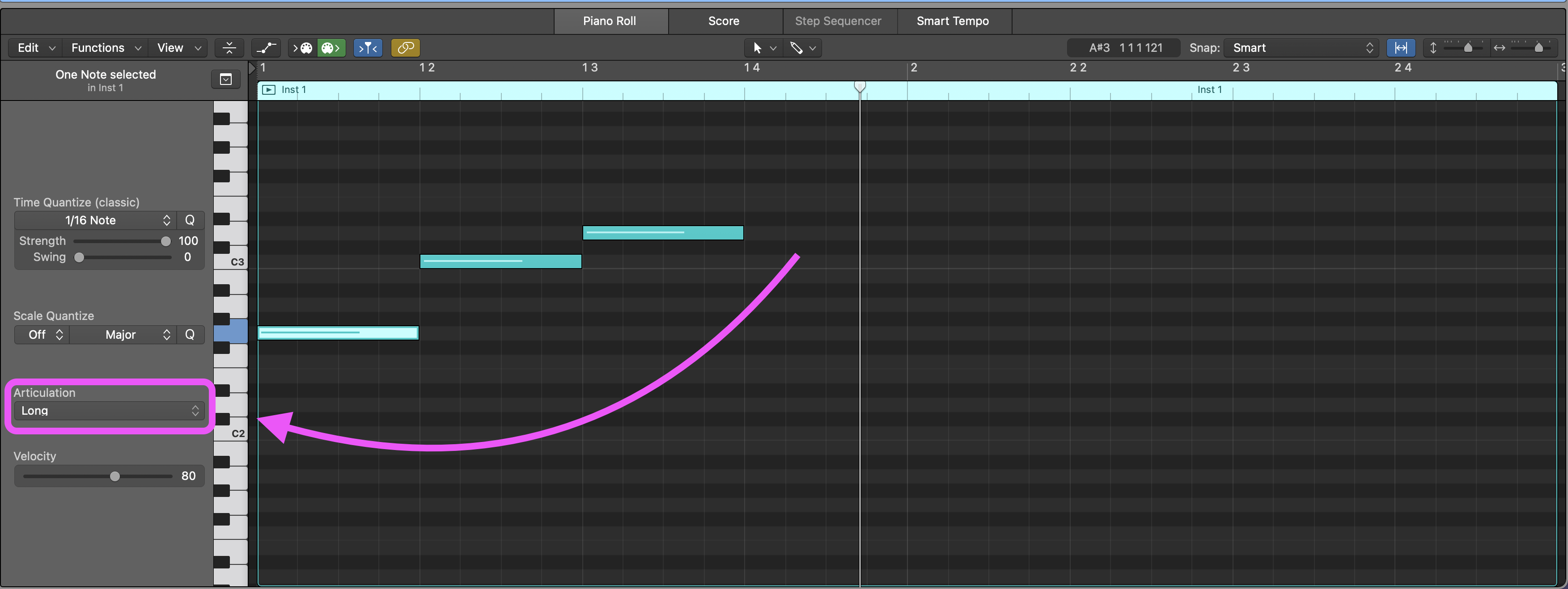1568x589 pixels.
Task: Toggle horizontal Auto Zoom button
Action: coord(1401,48)
